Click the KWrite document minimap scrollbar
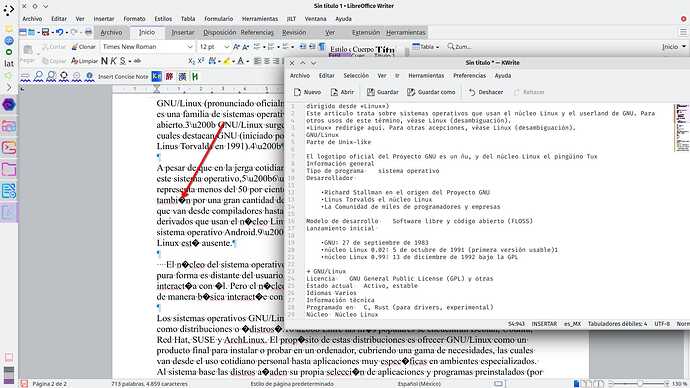Image resolution: width=690 pixels, height=388 pixels. (681, 128)
